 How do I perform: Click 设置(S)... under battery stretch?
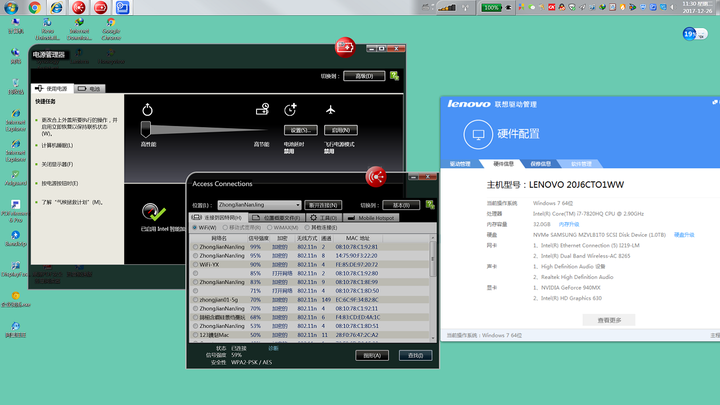pos(301,130)
